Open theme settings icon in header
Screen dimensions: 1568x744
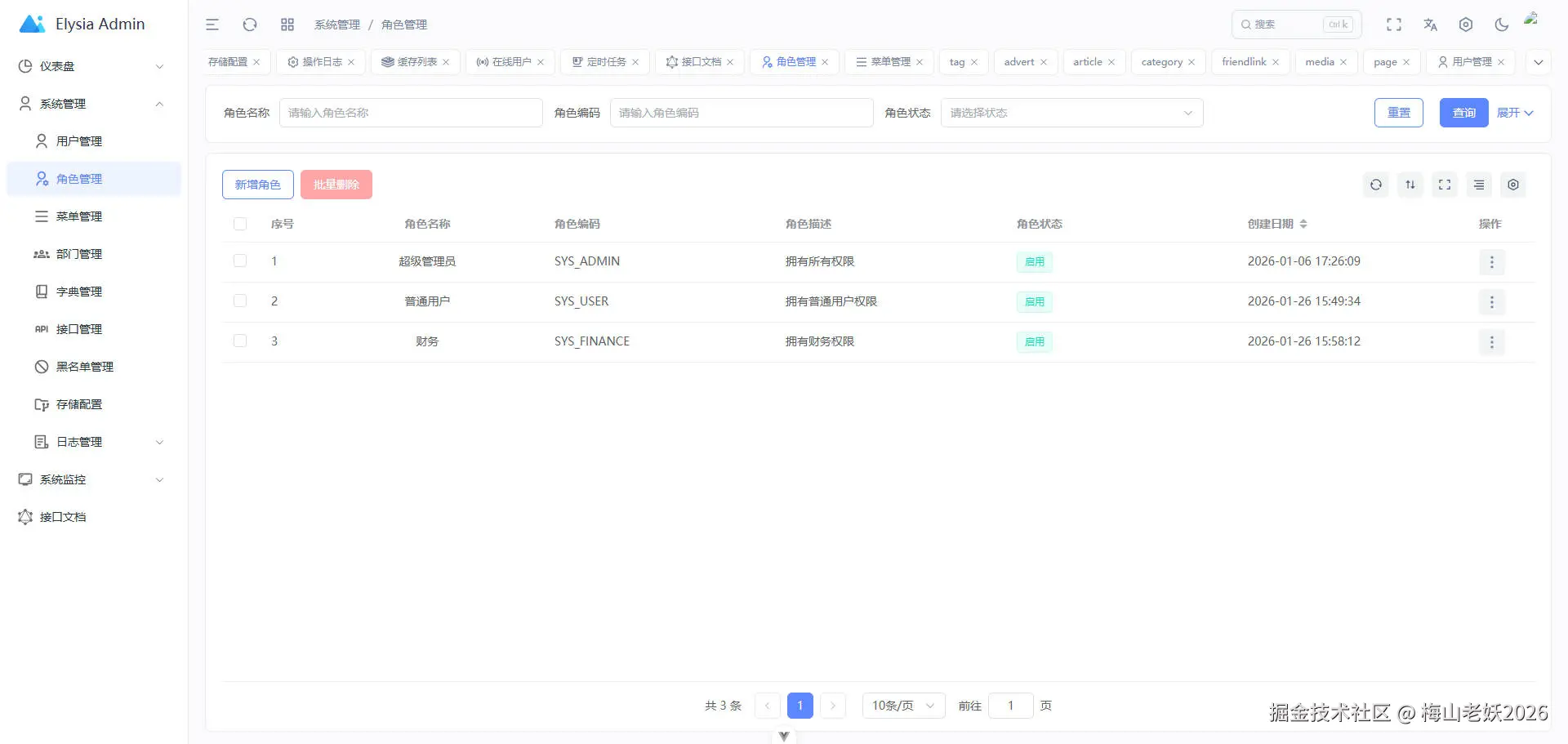click(1466, 25)
